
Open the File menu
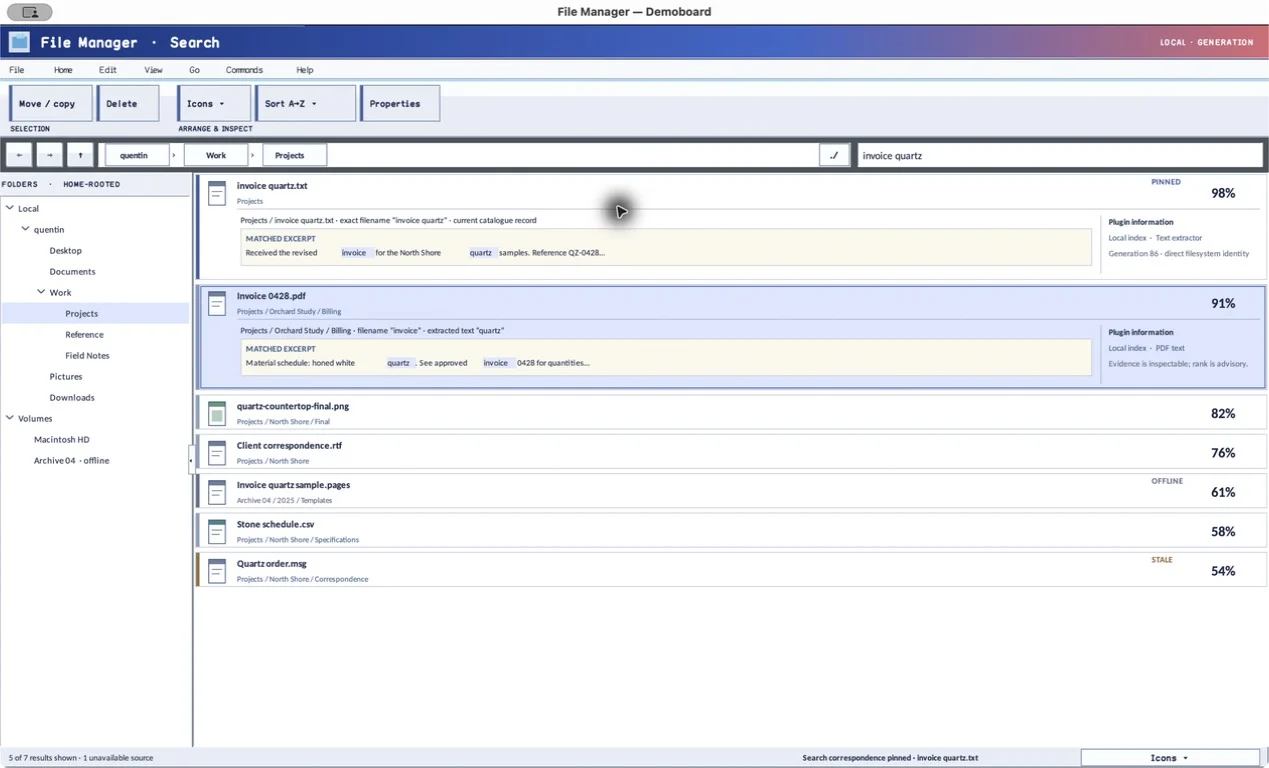tap(17, 70)
